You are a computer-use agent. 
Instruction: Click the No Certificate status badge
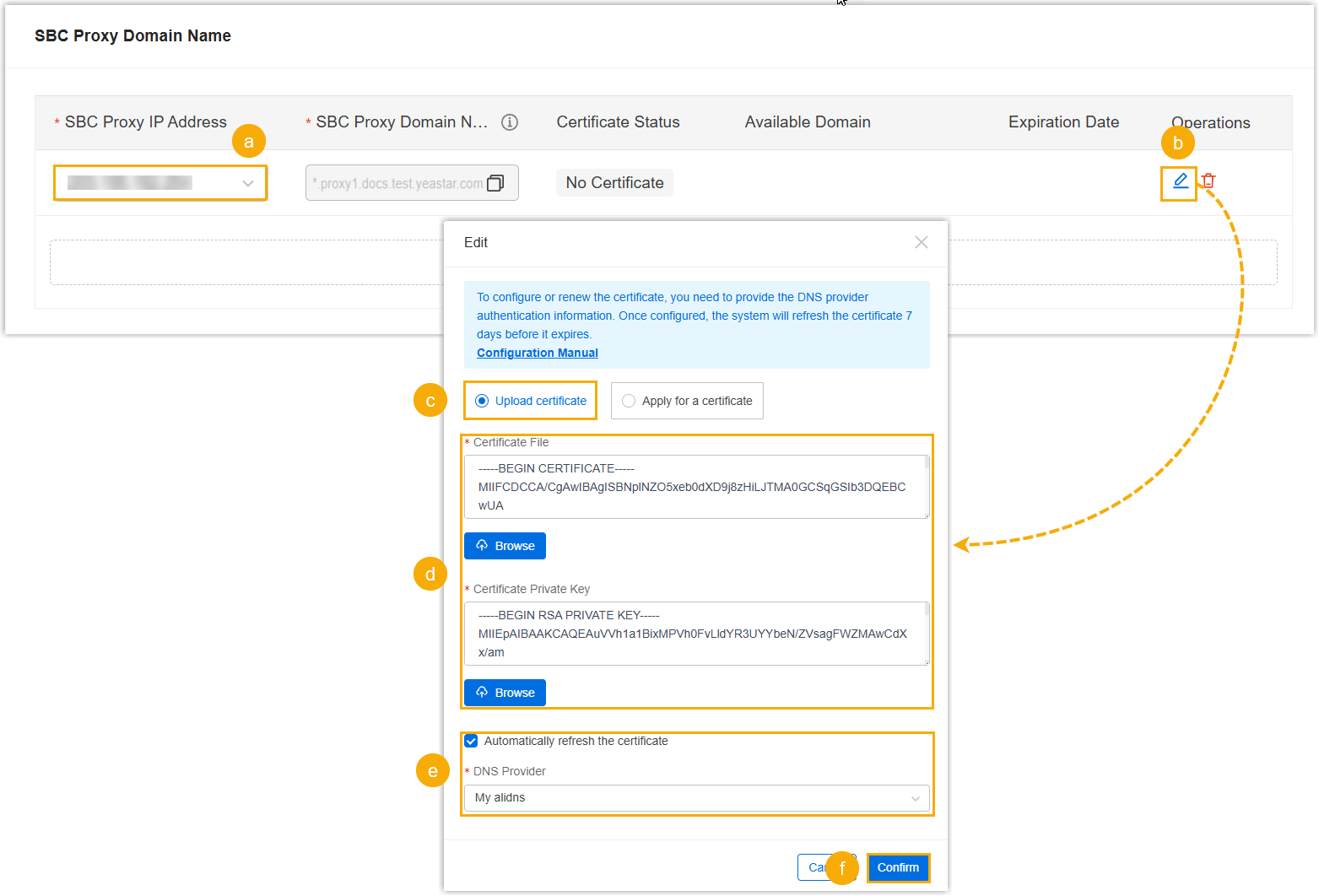pyautogui.click(x=614, y=183)
